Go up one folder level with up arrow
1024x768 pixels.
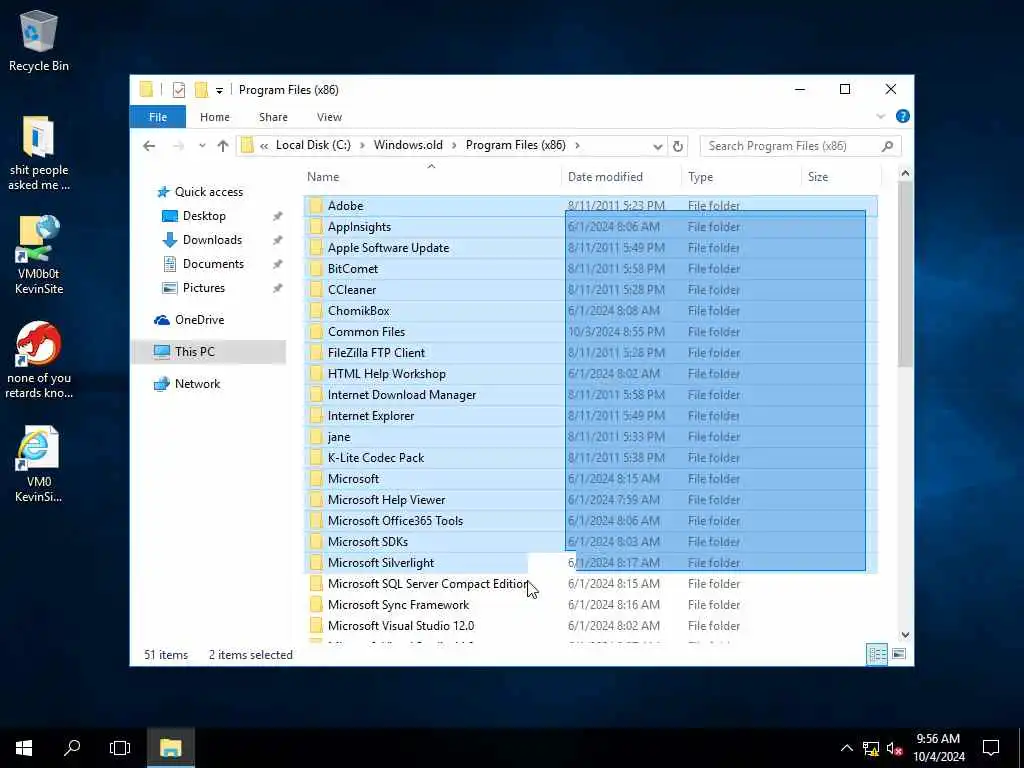[223, 146]
